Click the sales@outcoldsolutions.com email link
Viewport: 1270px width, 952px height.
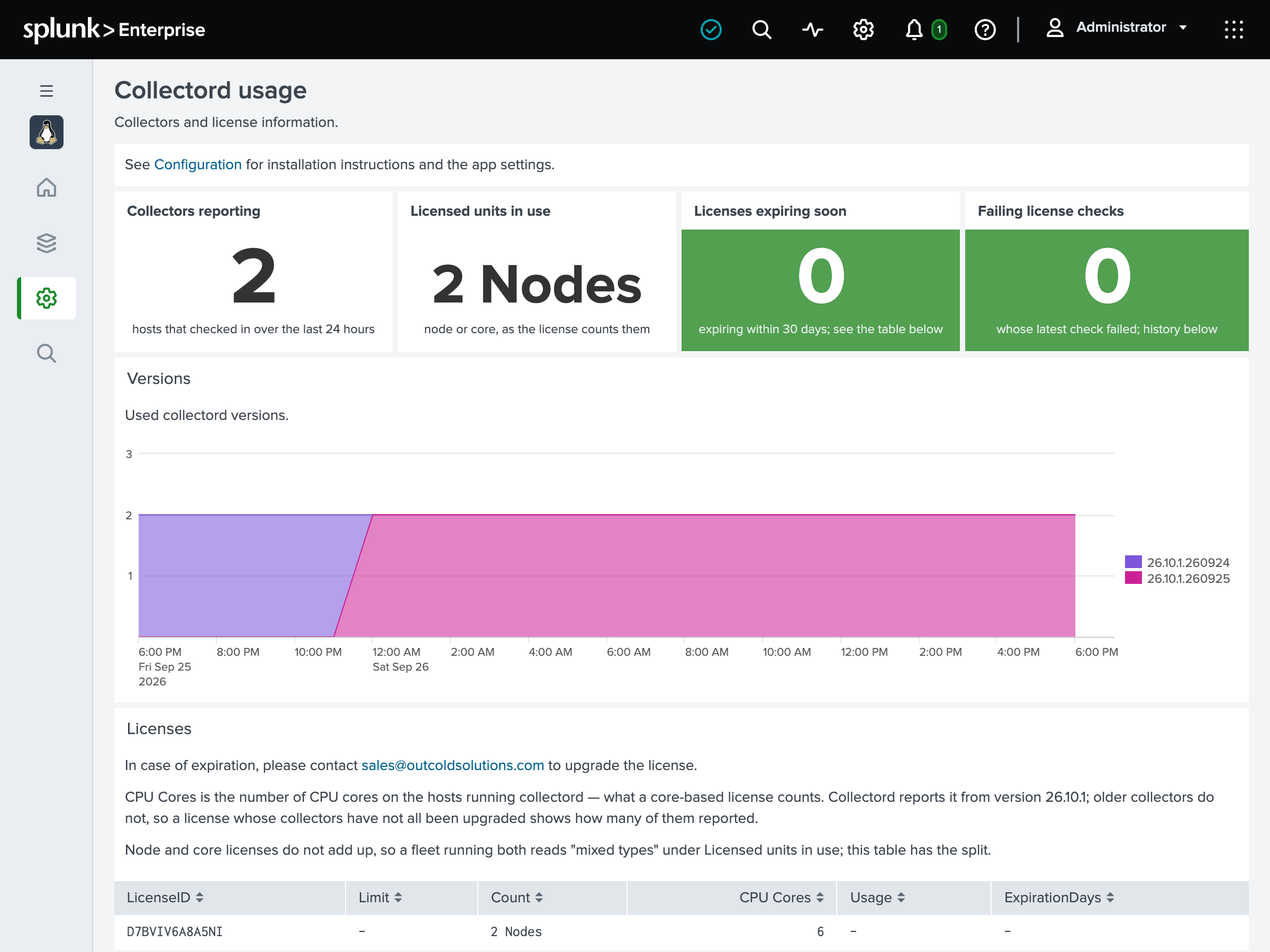pyautogui.click(x=452, y=765)
